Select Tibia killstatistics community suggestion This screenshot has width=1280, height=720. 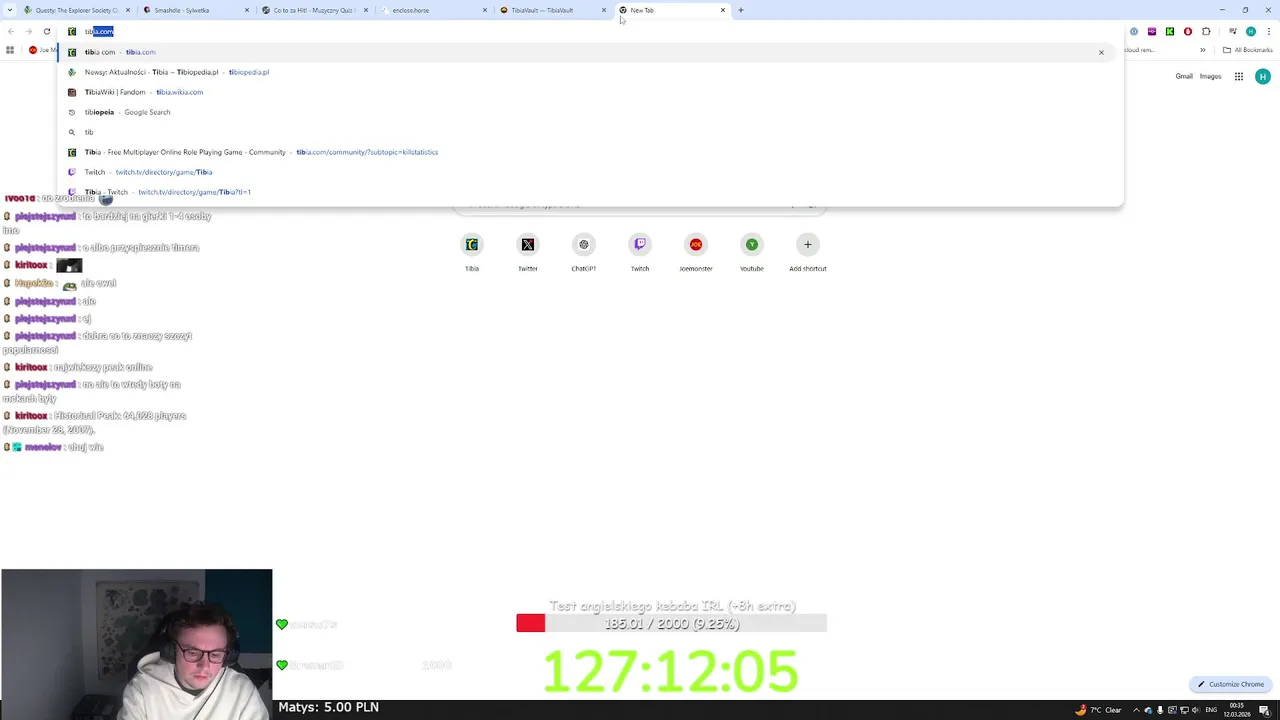(x=588, y=152)
